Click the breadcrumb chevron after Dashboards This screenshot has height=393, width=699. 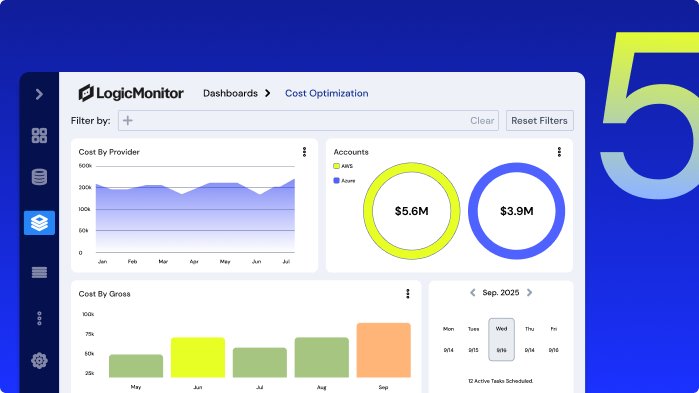point(267,93)
